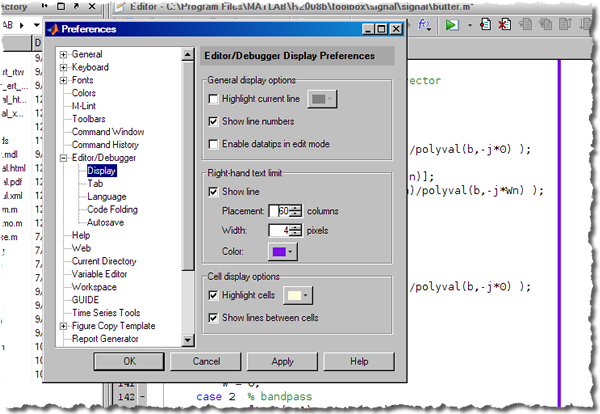The height and width of the screenshot is (414, 600).
Task: Open the Command Window preferences
Action: point(107,132)
